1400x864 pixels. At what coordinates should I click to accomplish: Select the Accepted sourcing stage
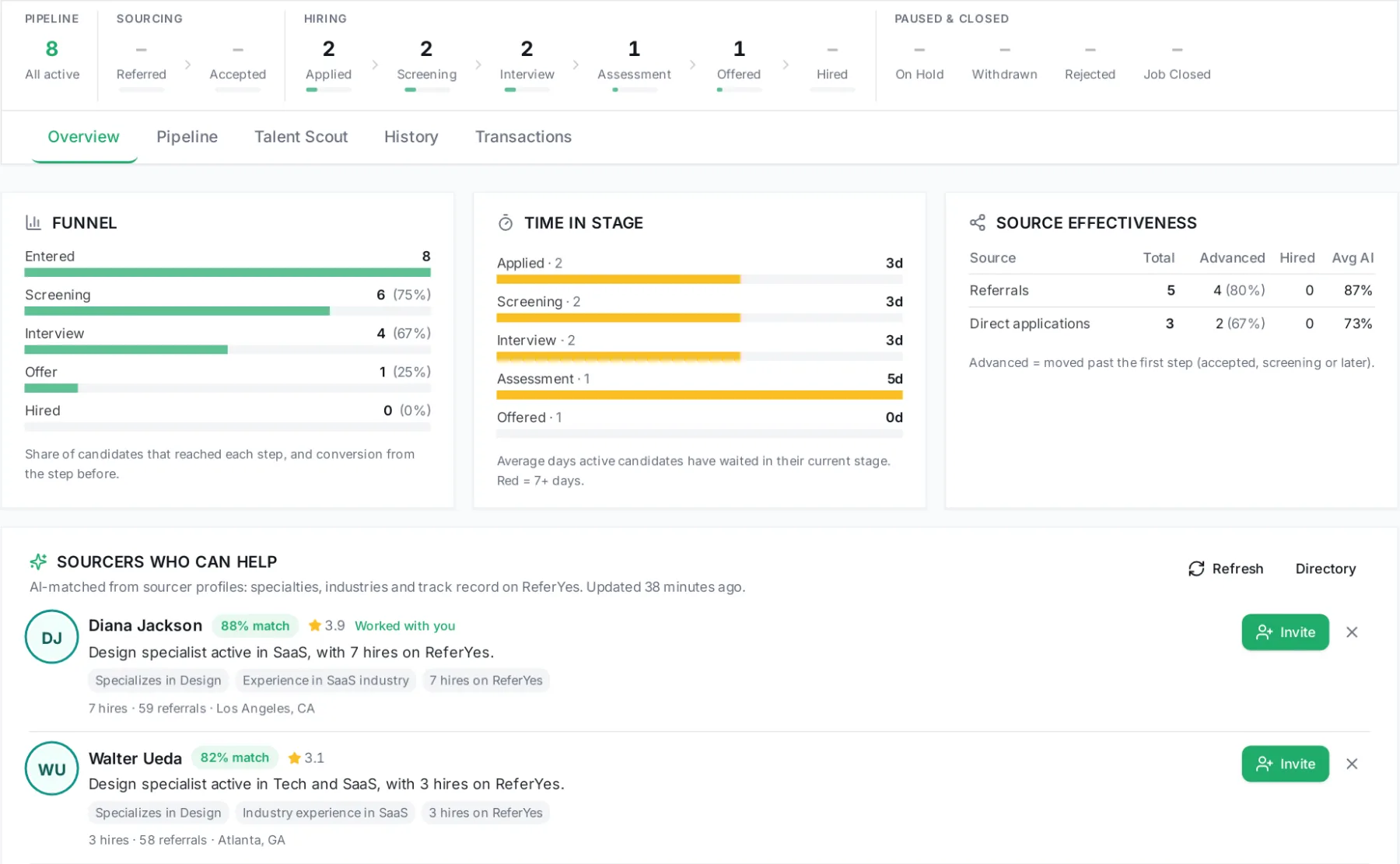click(238, 64)
